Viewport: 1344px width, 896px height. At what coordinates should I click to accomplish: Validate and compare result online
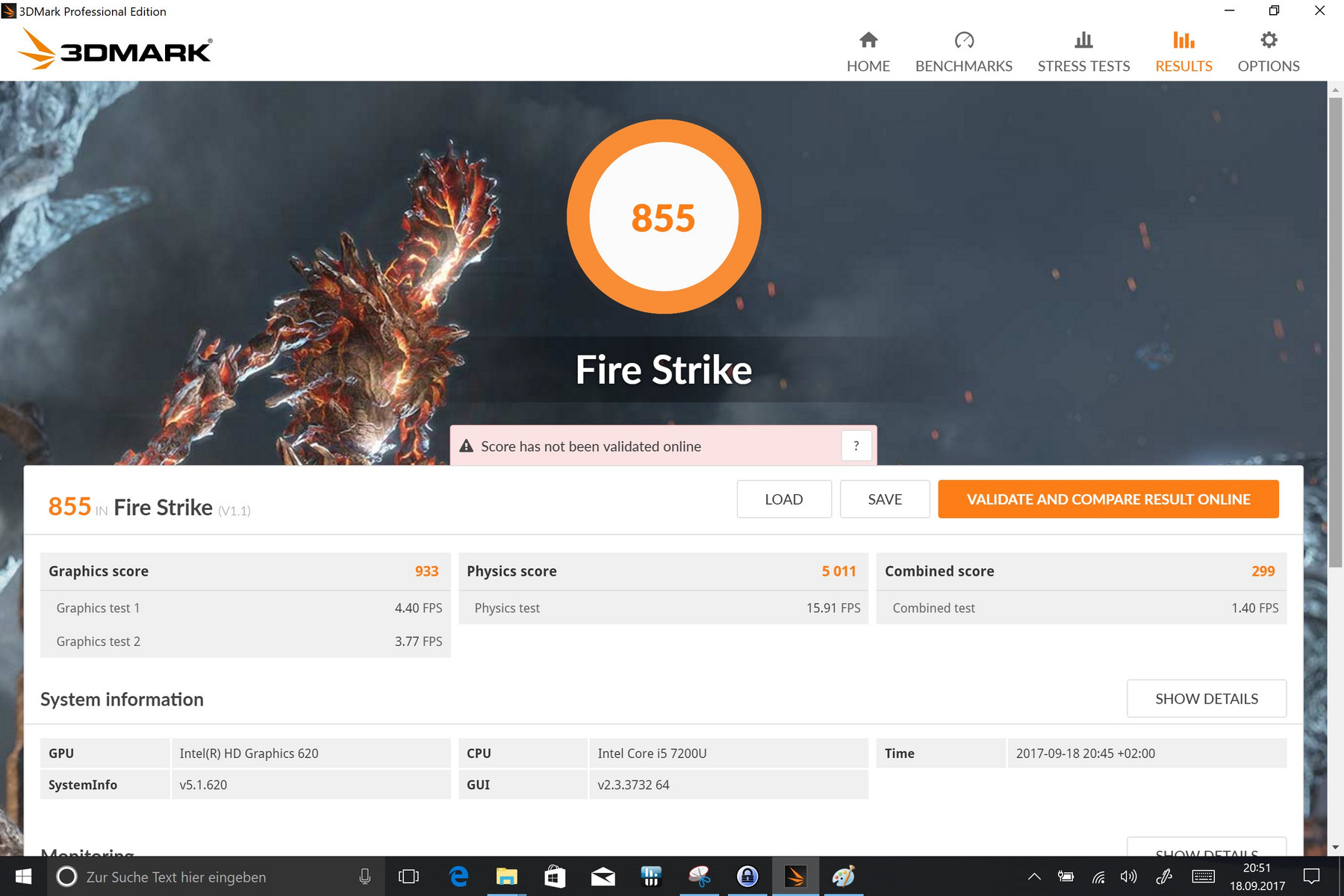pos(1108,500)
